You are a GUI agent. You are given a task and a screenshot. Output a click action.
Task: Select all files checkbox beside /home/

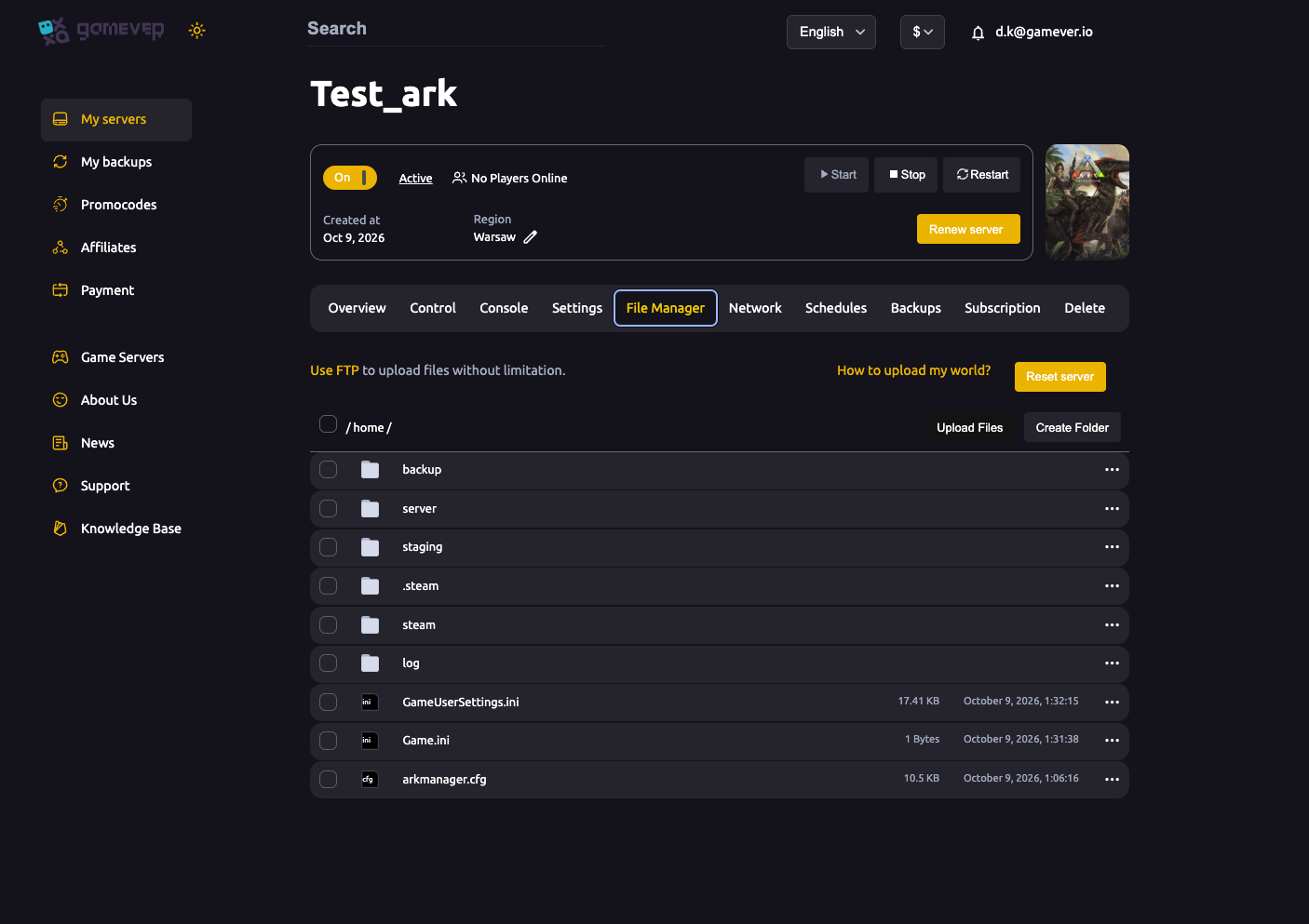pyautogui.click(x=328, y=424)
